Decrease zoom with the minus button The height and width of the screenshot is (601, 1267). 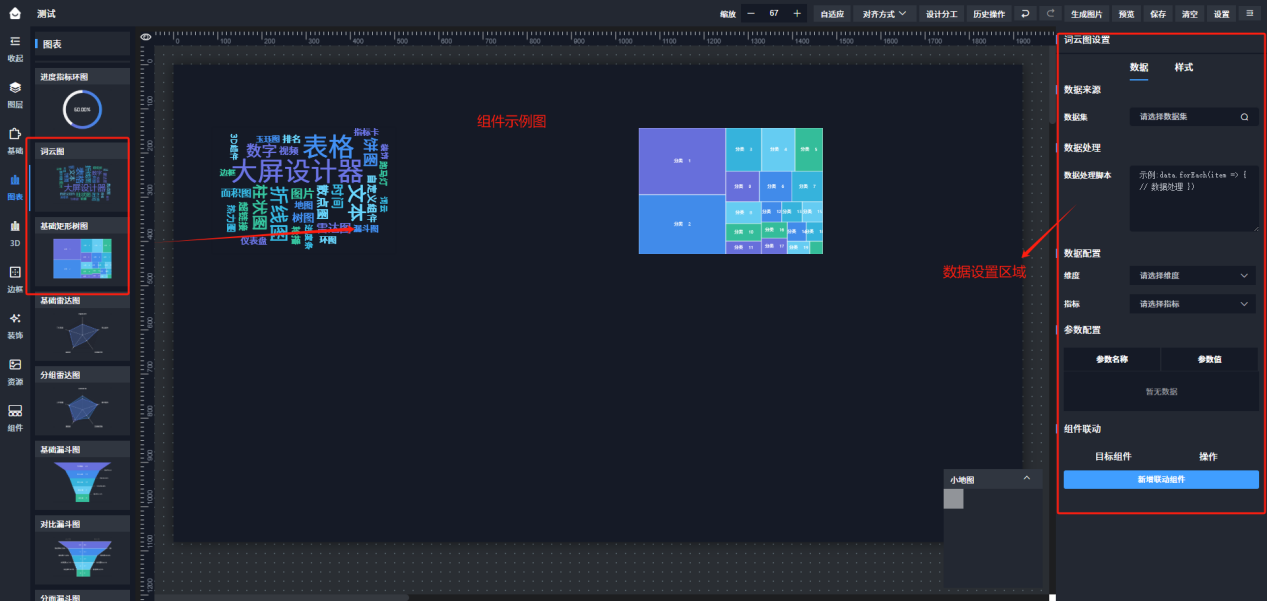click(751, 14)
